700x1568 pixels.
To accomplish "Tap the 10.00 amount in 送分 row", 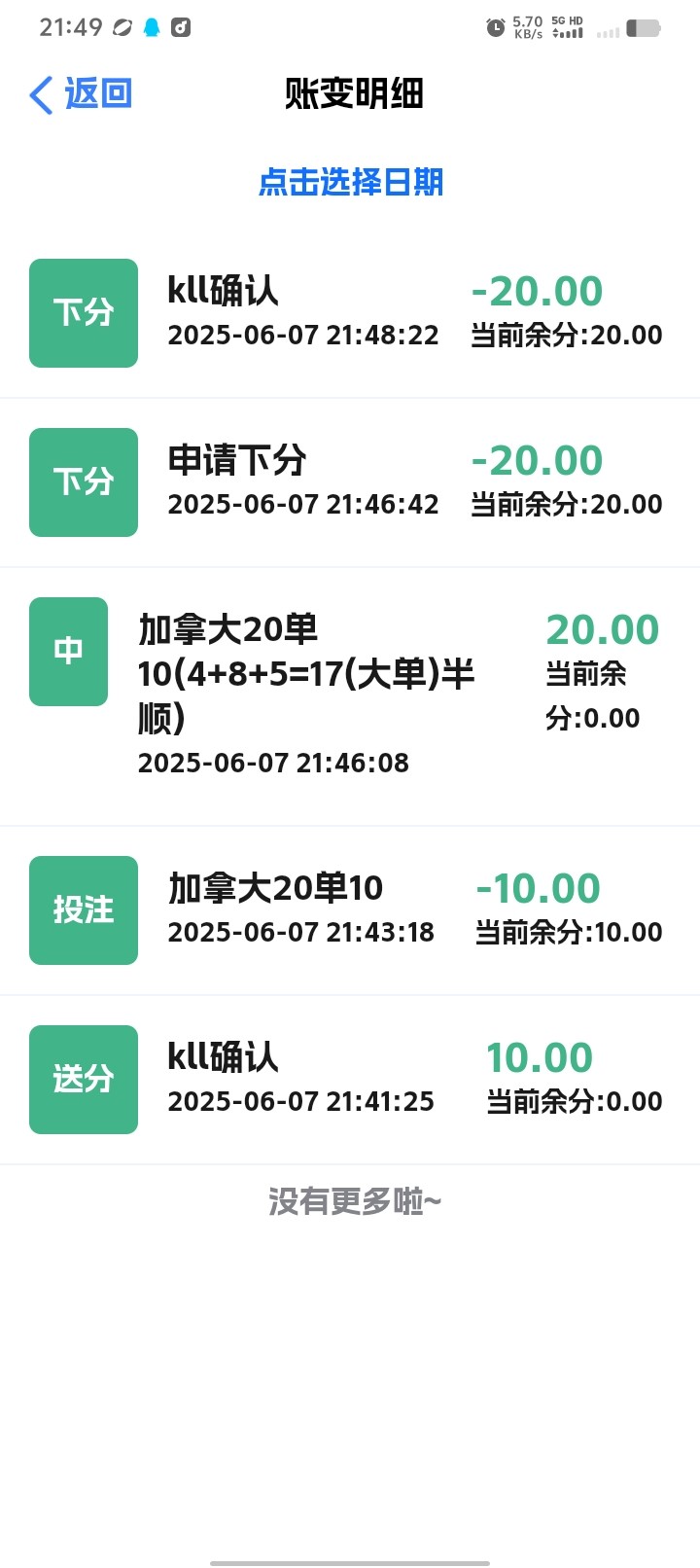I will [x=540, y=1057].
